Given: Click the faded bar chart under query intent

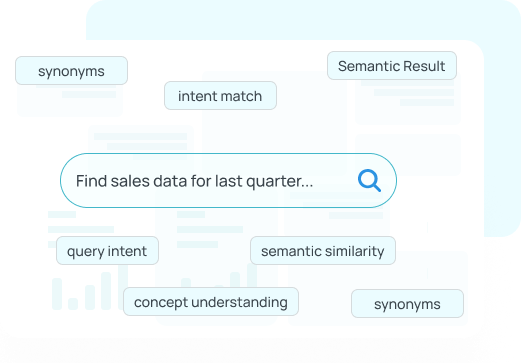Looking at the screenshot, I should click(x=90, y=288).
